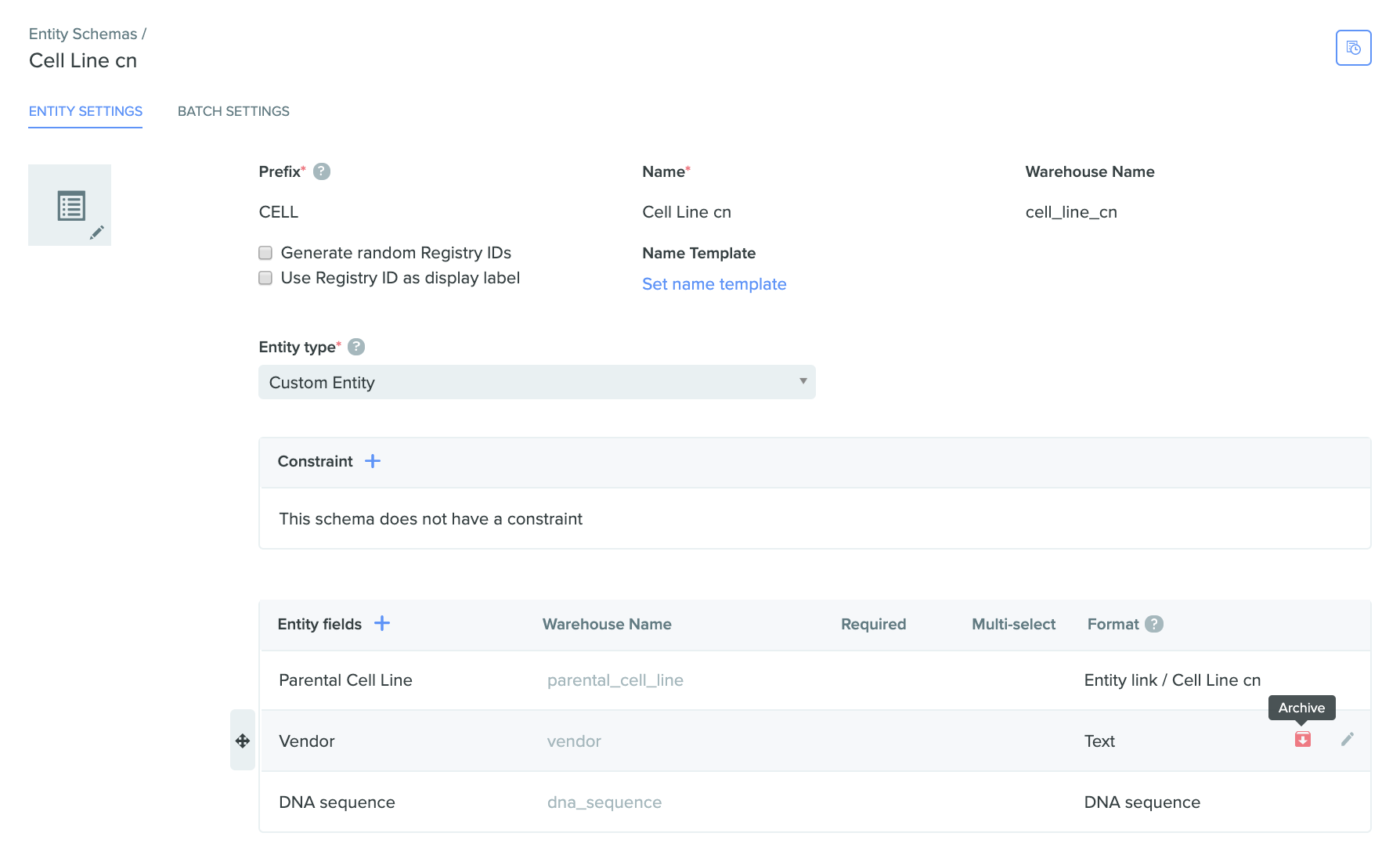
Task: Click the Multi-select column header
Action: click(x=1013, y=624)
